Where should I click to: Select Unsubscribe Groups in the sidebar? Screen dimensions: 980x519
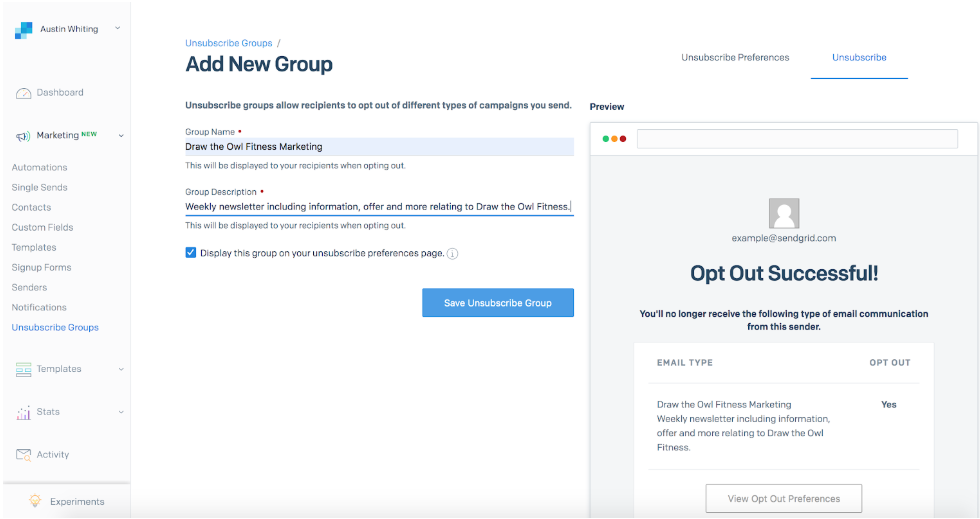55,328
